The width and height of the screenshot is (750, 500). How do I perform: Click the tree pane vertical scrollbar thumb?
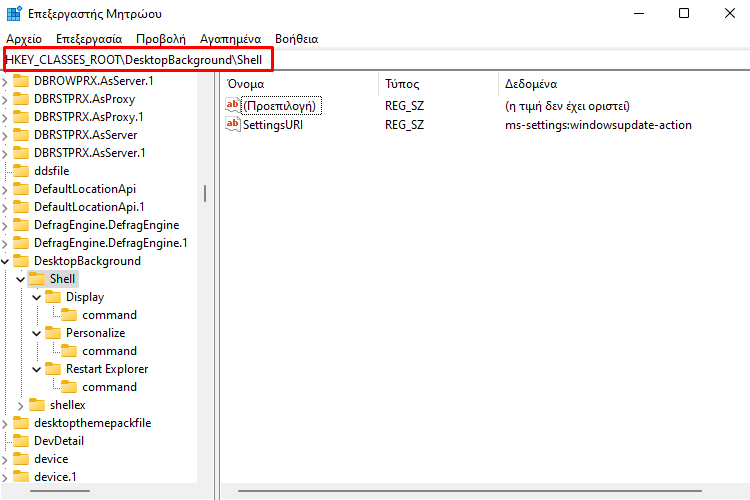205,193
